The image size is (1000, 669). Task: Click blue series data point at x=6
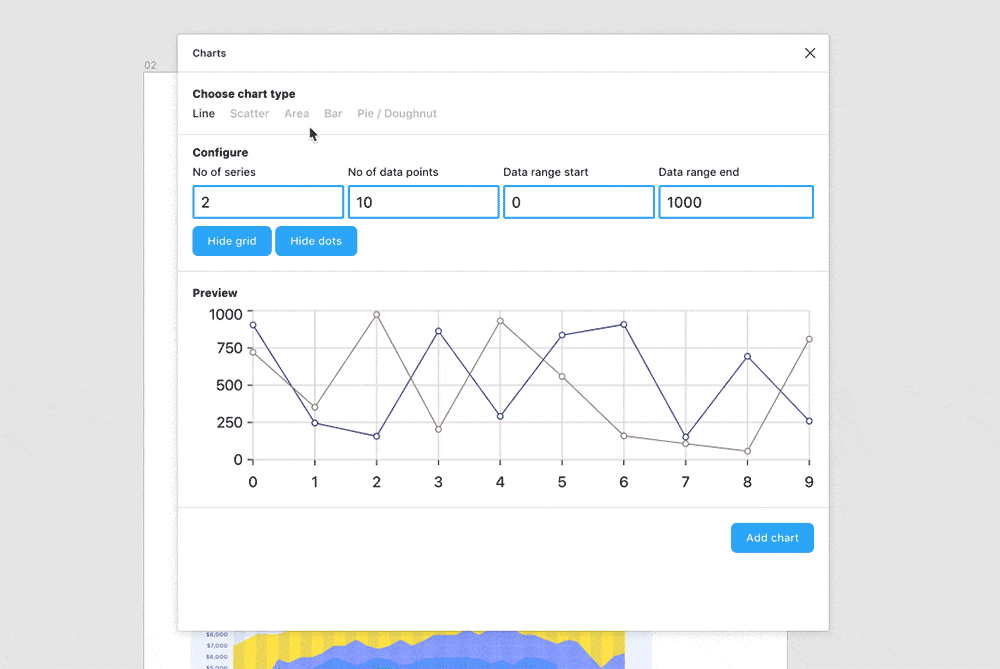pos(624,325)
